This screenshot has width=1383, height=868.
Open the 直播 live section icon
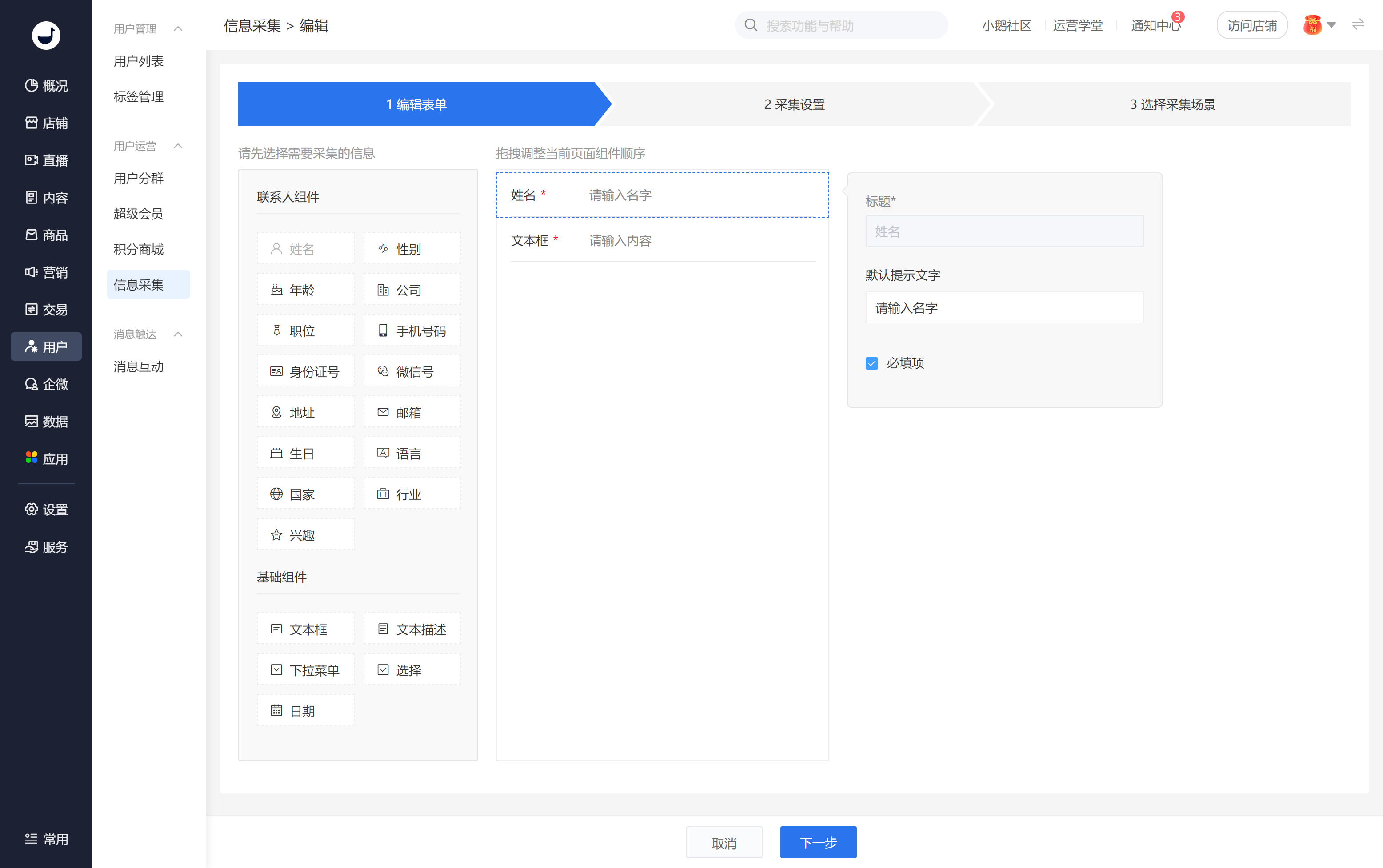(x=32, y=160)
